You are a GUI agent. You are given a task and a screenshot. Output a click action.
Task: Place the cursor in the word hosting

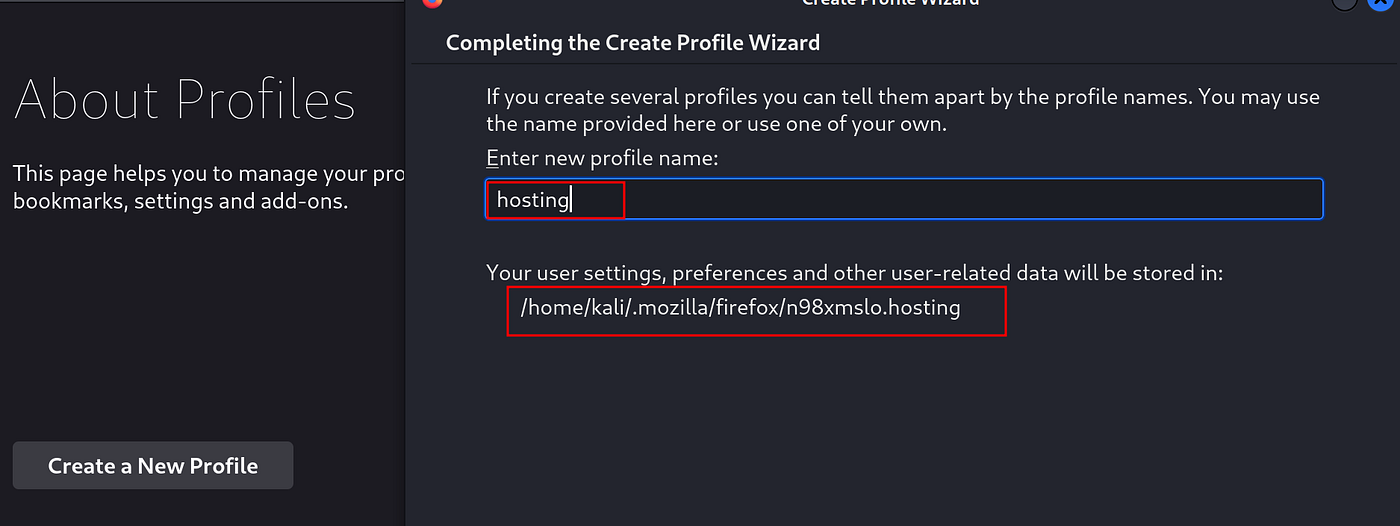pyautogui.click(x=533, y=200)
